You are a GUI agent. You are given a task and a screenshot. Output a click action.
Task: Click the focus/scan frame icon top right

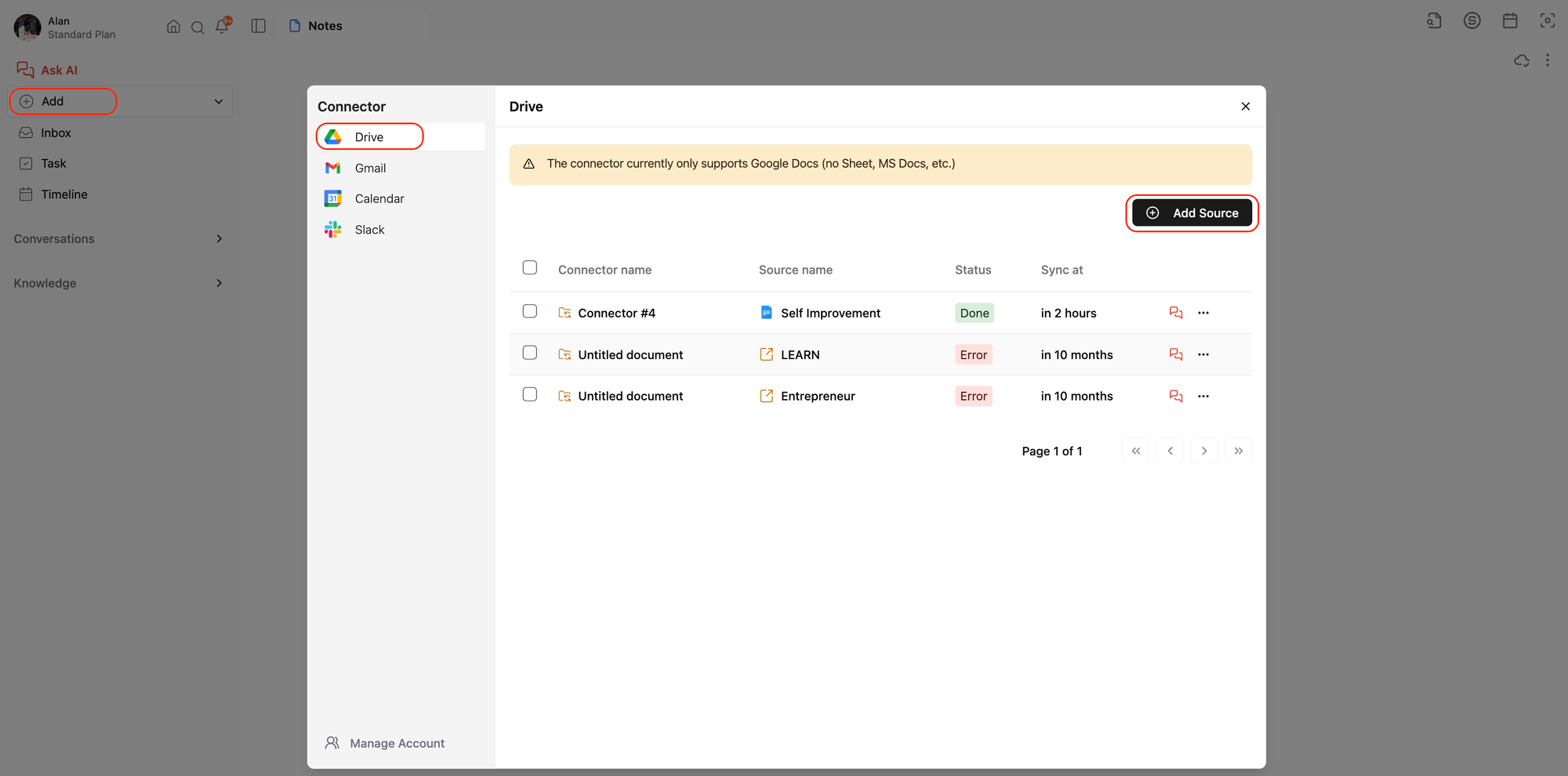1548,20
